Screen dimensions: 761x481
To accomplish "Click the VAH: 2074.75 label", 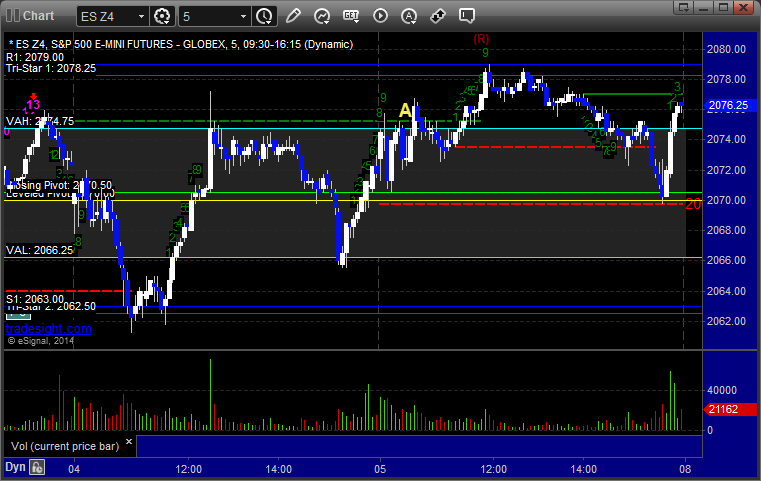I will pyautogui.click(x=40, y=121).
